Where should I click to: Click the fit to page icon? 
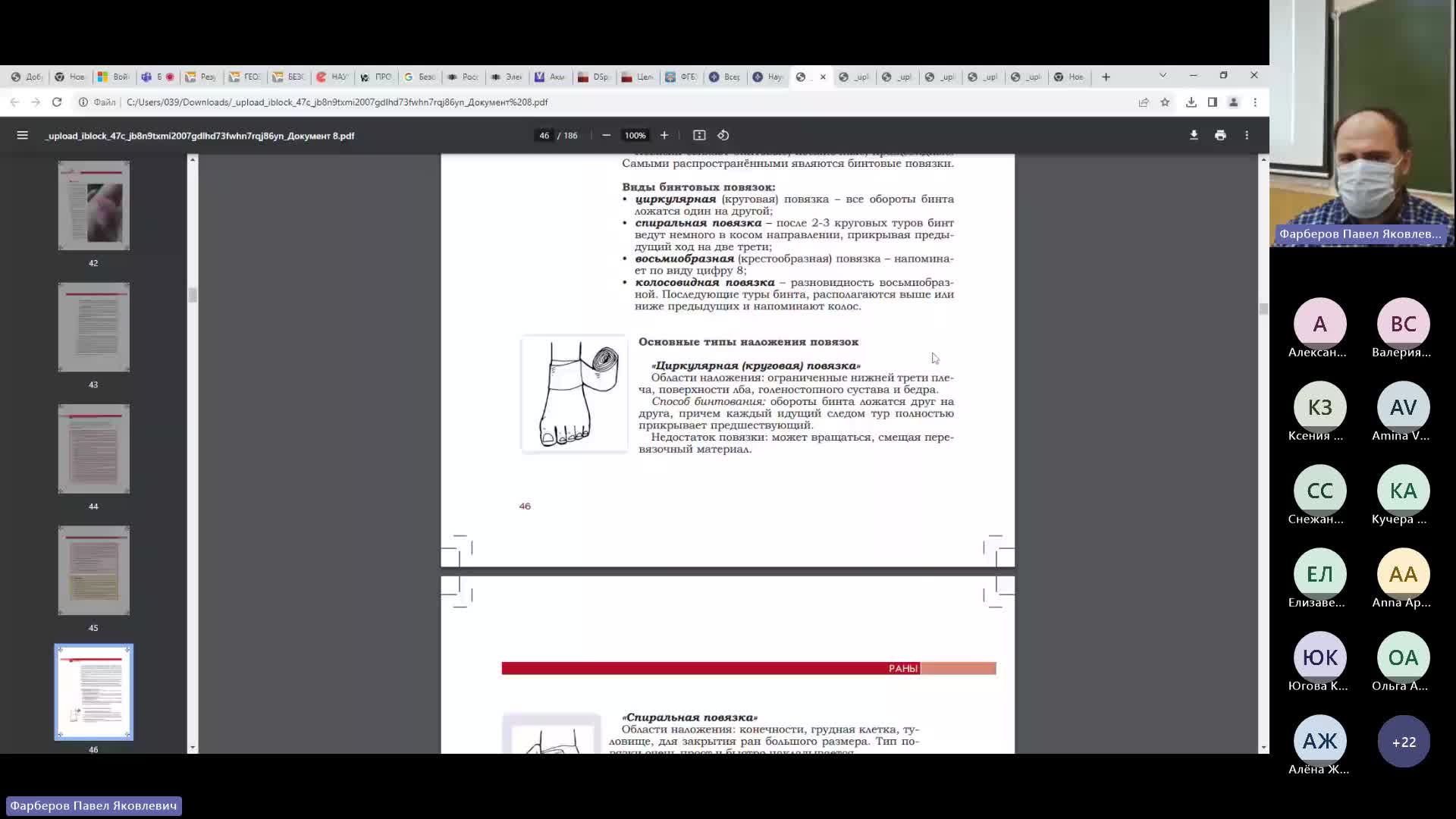(699, 135)
